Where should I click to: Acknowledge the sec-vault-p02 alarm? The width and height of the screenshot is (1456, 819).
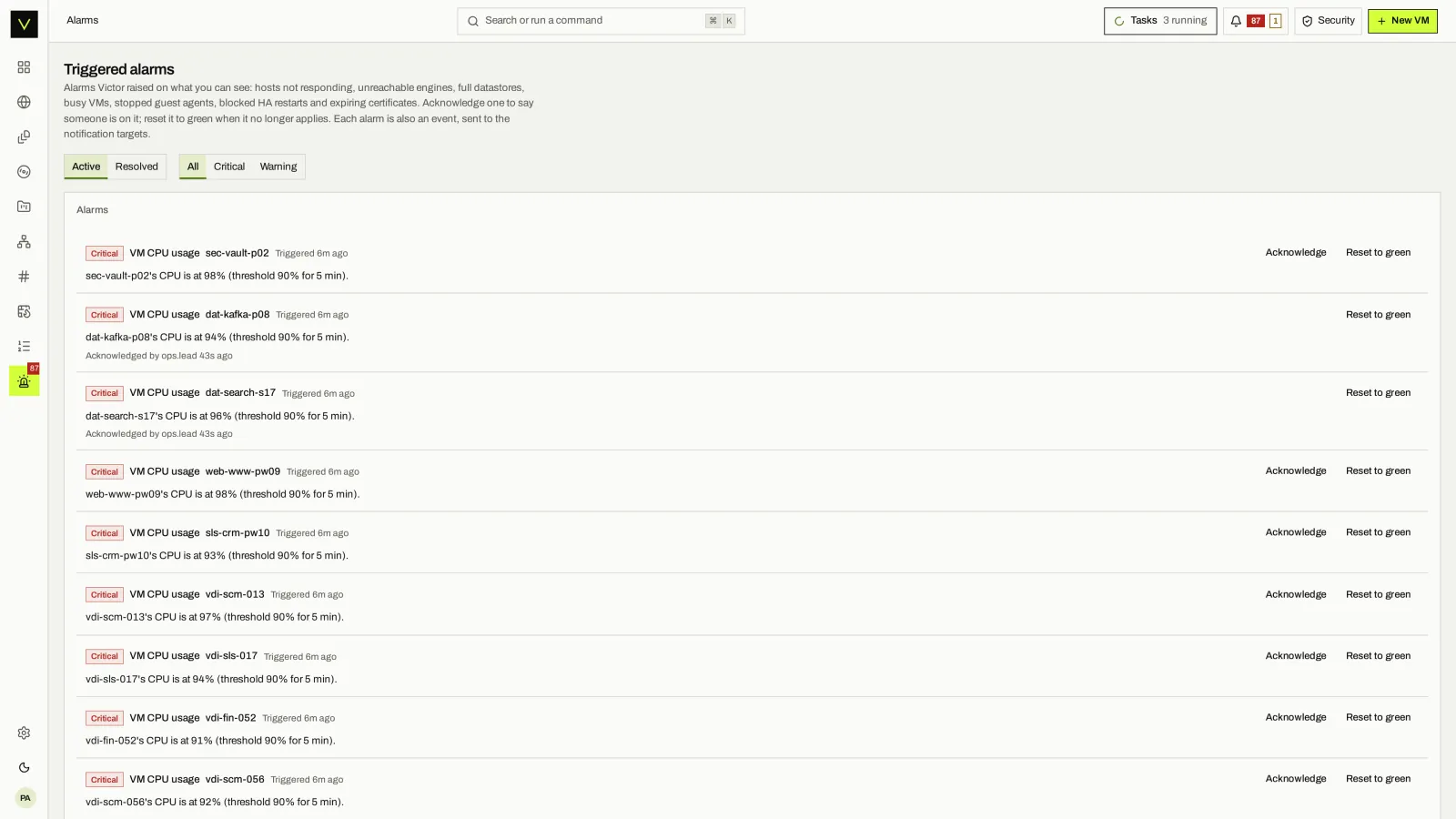tap(1295, 253)
